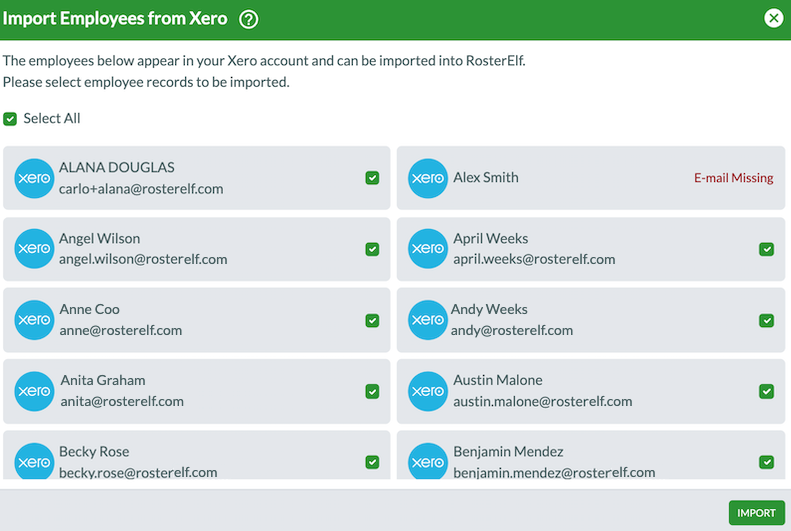791x531 pixels.
Task: Click Xero logo beside April Weeks
Action: click(428, 249)
